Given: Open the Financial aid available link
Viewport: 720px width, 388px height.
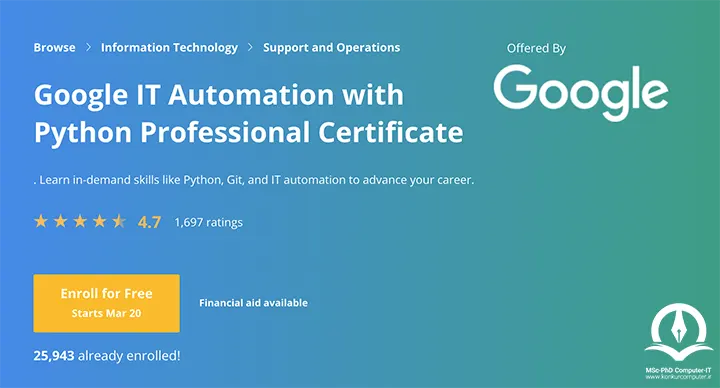Looking at the screenshot, I should click(253, 303).
